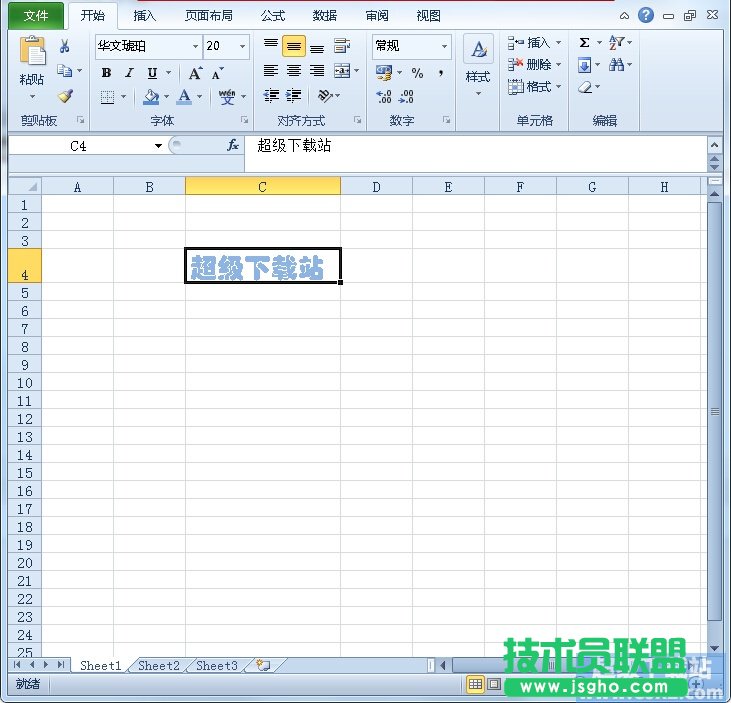Toggle bold formatting
The height and width of the screenshot is (703, 731).
click(x=107, y=73)
